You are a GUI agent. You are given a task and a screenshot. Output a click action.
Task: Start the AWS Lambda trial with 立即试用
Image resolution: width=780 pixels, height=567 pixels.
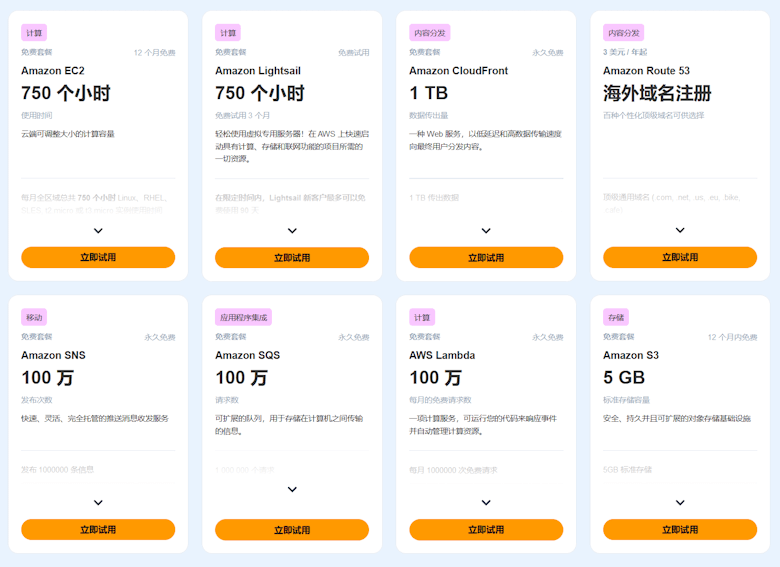486,529
